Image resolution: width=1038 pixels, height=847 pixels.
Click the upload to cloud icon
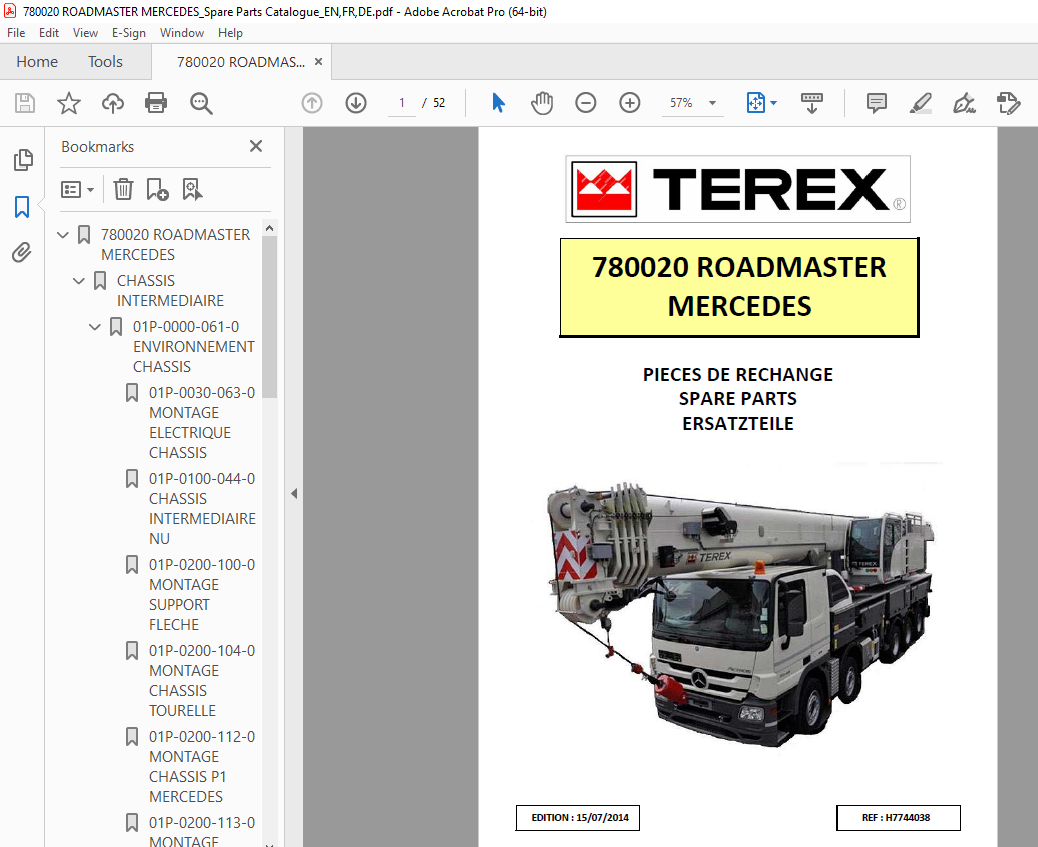[113, 103]
